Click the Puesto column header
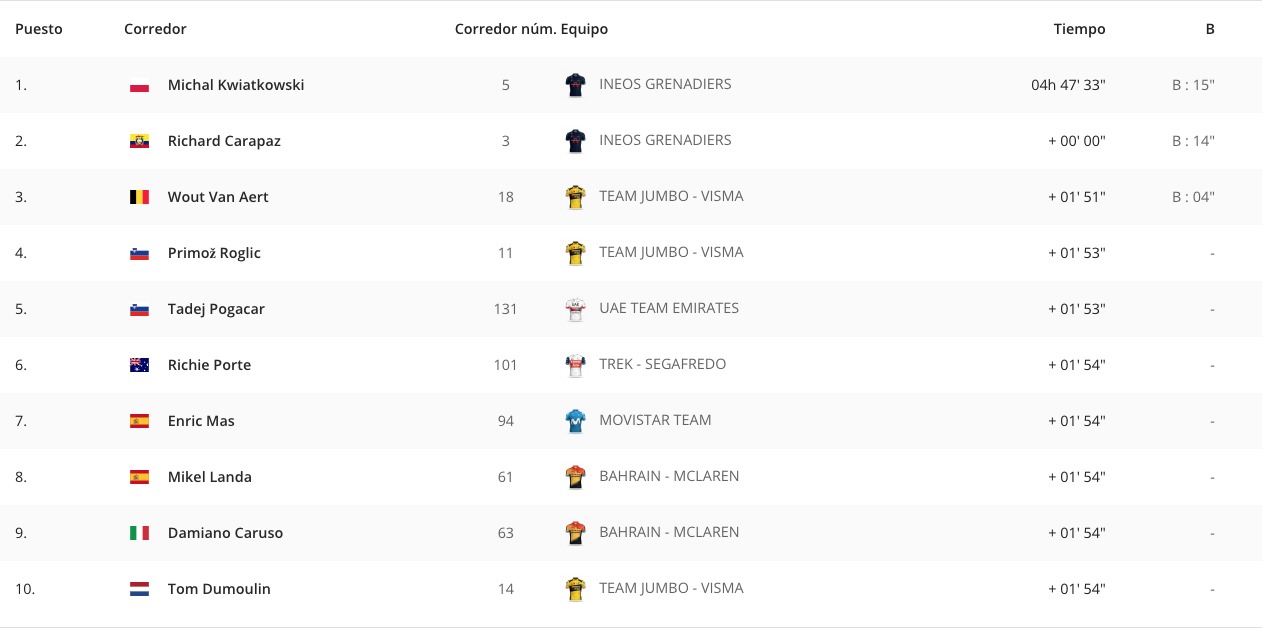 (x=39, y=29)
